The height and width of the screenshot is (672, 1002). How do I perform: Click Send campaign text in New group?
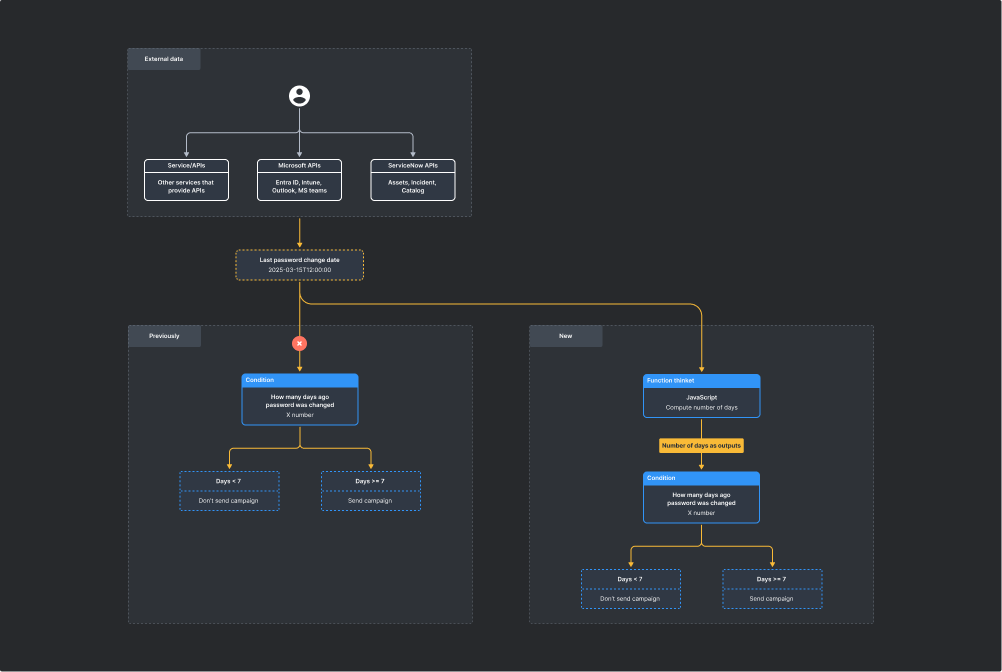pyautogui.click(x=772, y=598)
